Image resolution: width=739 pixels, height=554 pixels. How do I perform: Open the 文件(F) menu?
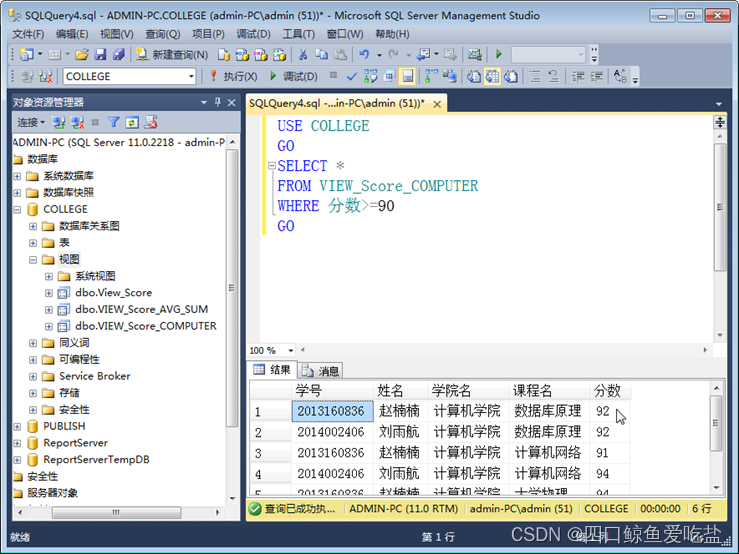(28, 34)
